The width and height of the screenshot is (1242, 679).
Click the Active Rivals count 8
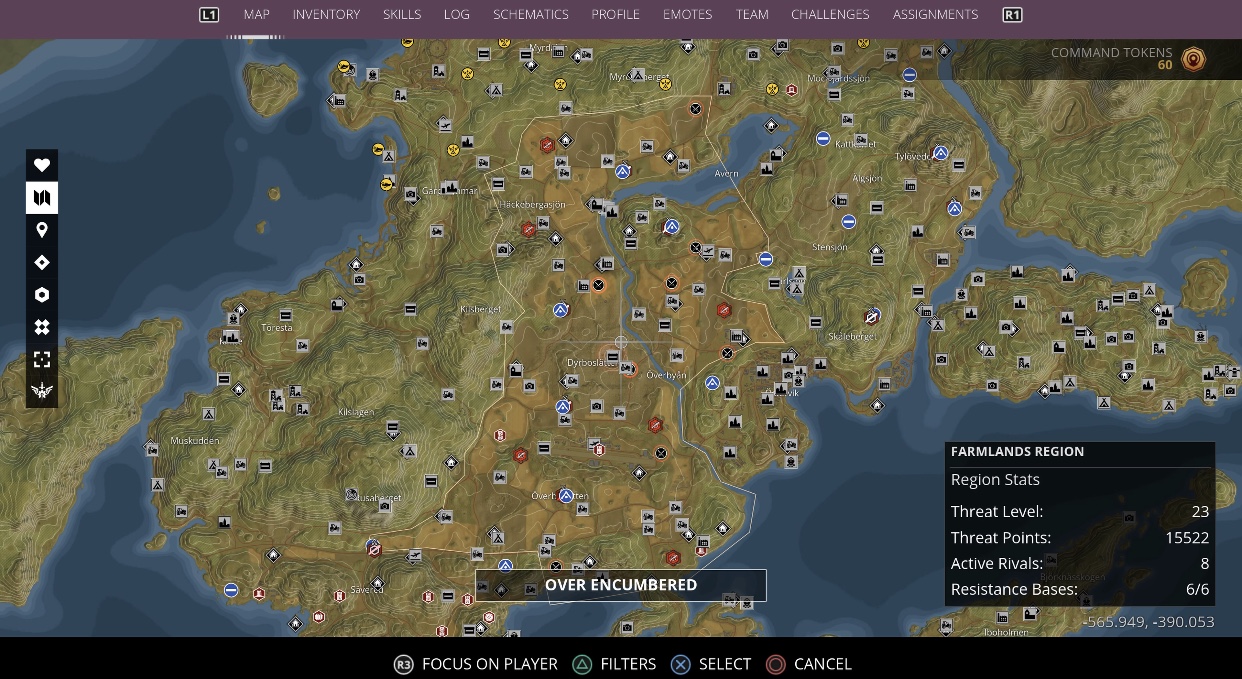pyautogui.click(x=1205, y=564)
